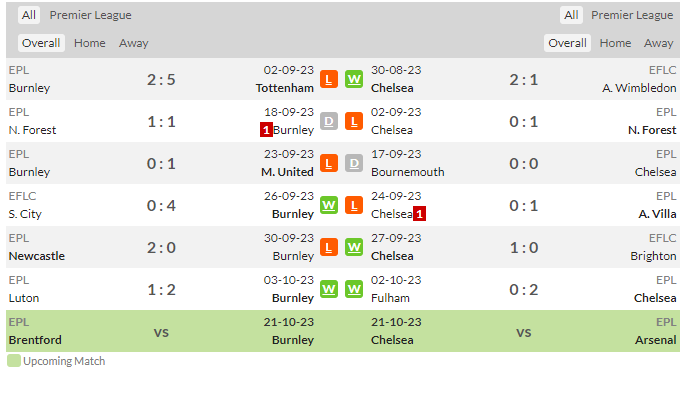Screen dimensions: 685x393
Task: Switch the left panel to Home tab
Action: [x=90, y=43]
